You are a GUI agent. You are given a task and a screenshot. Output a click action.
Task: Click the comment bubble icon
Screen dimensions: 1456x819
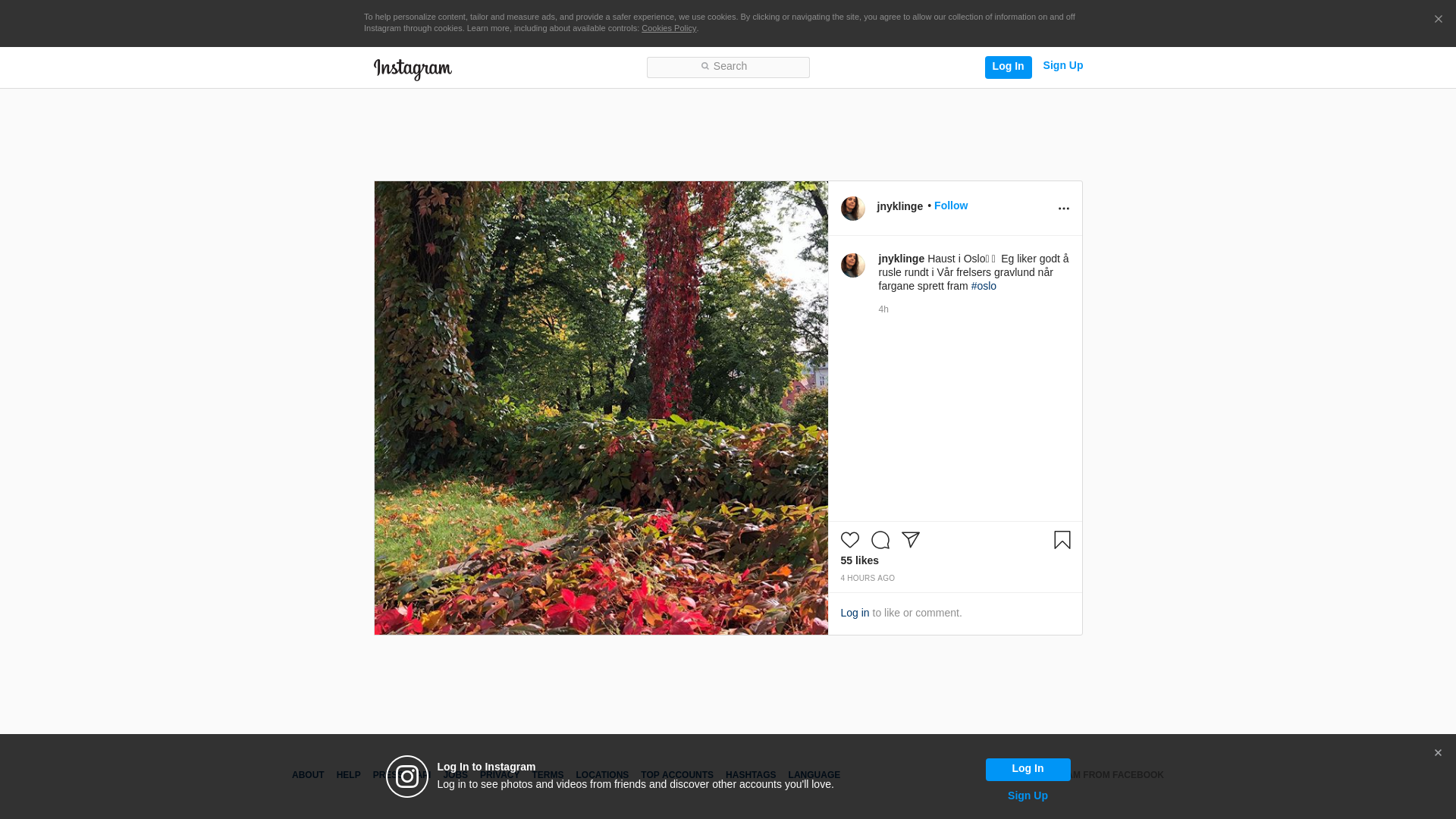click(x=880, y=540)
